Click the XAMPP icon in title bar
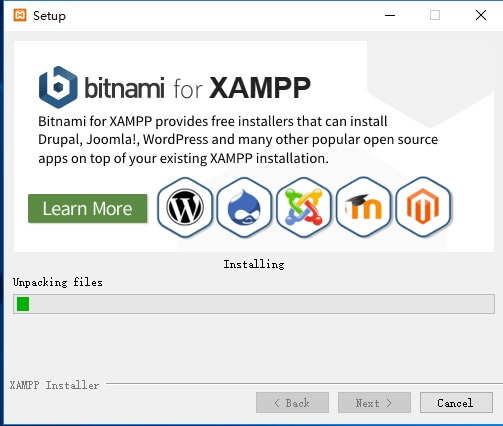 20,15
